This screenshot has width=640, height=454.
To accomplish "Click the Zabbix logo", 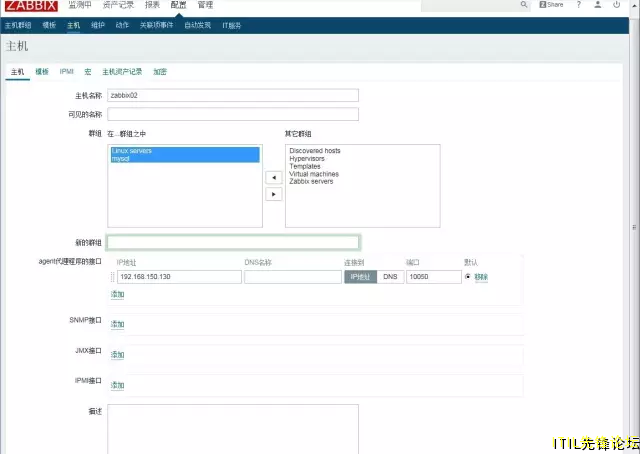I will click(31, 5).
